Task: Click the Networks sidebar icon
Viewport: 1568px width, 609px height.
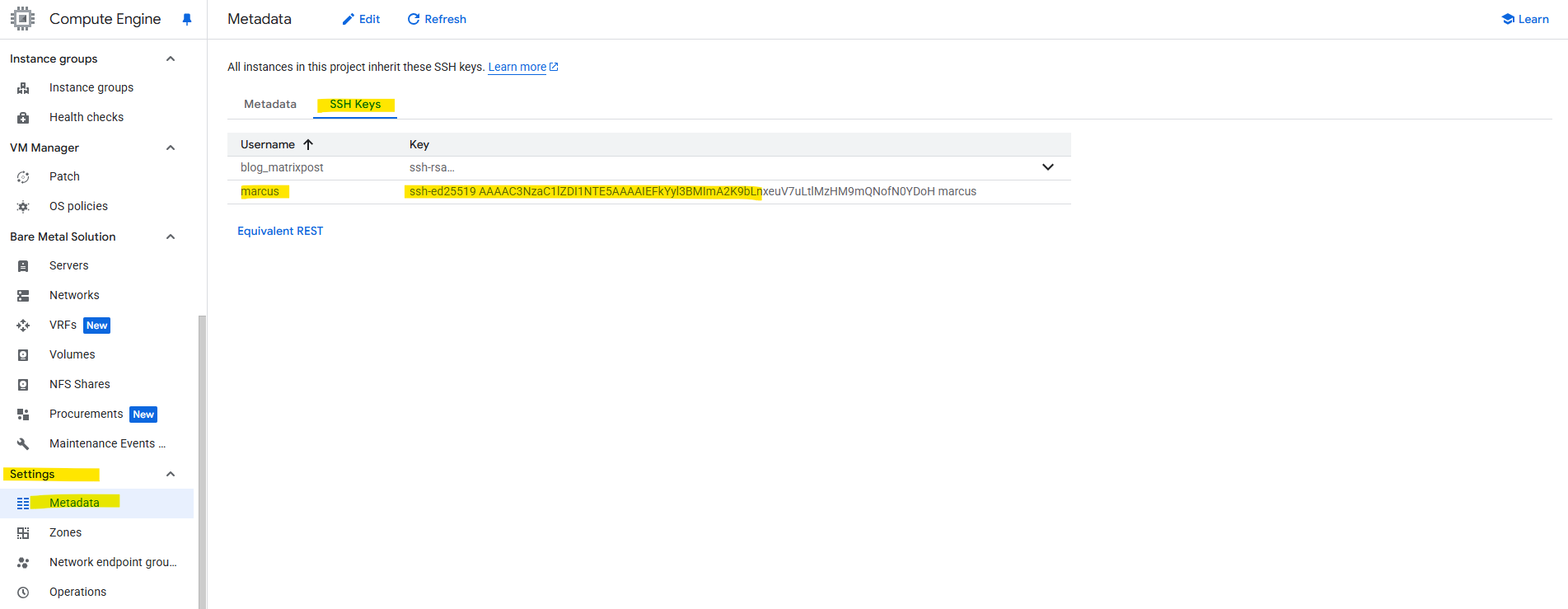Action: click(x=23, y=295)
